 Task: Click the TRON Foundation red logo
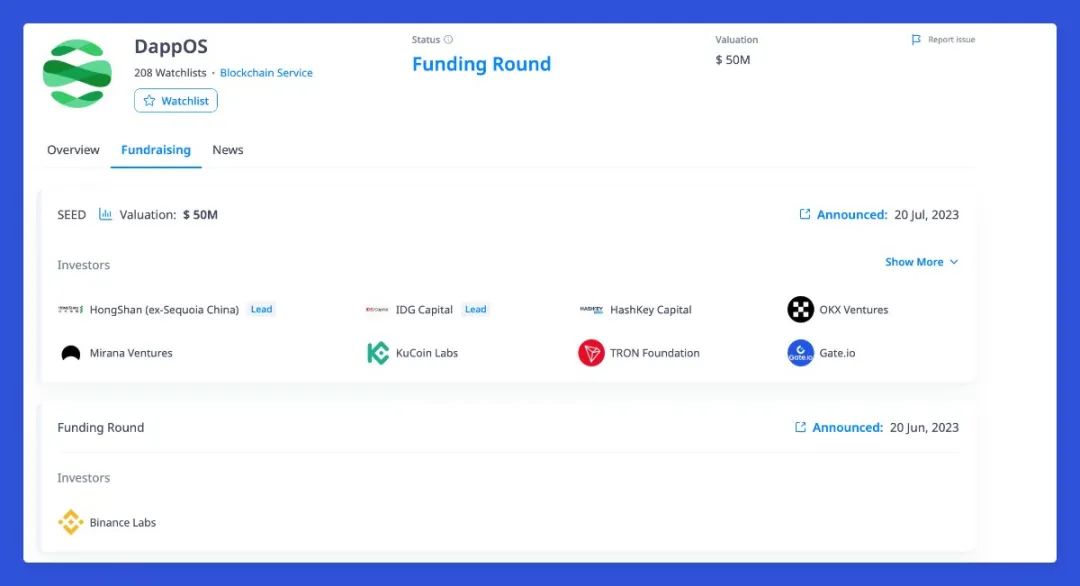pyautogui.click(x=591, y=353)
